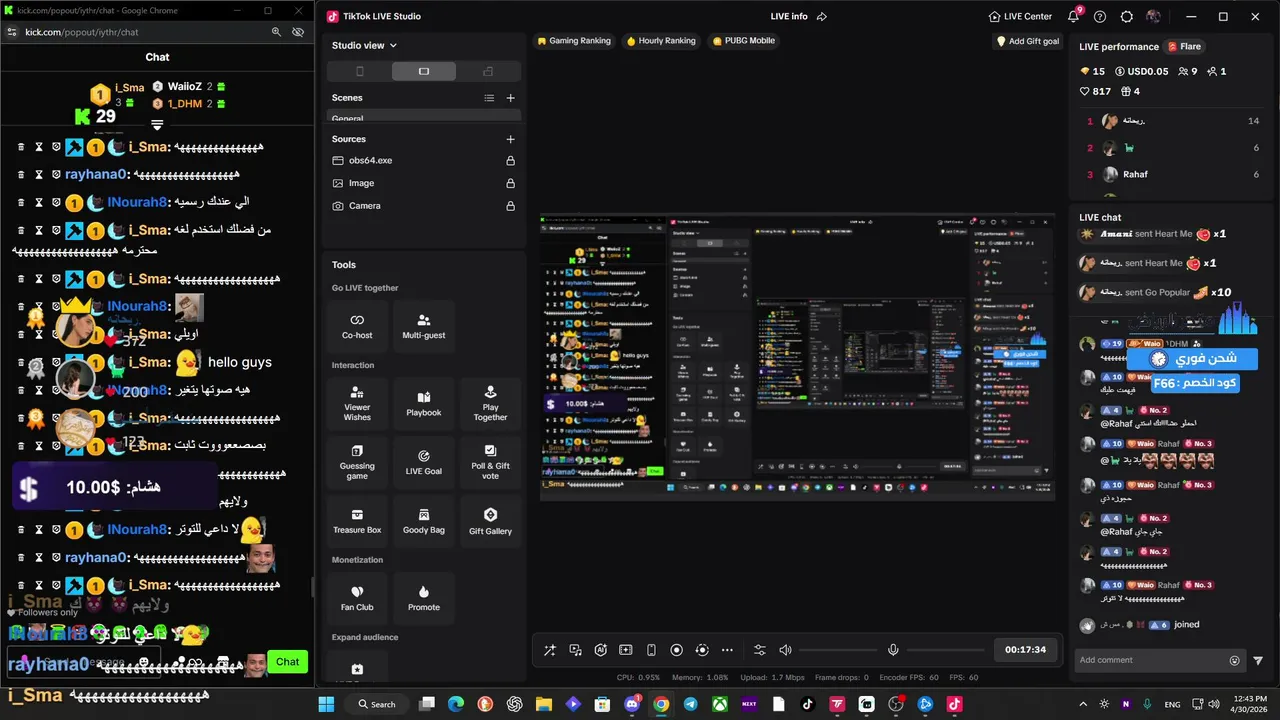Screen dimensions: 1280x720
Task: Open LIVE Center
Action: click(1020, 16)
